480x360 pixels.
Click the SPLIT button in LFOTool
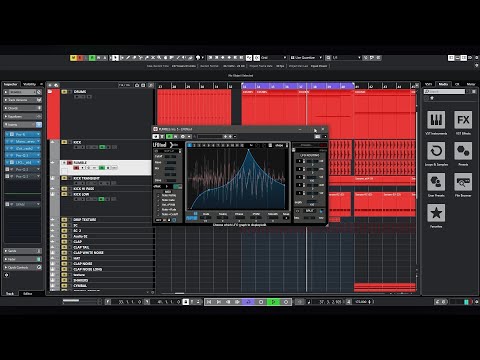309,211
